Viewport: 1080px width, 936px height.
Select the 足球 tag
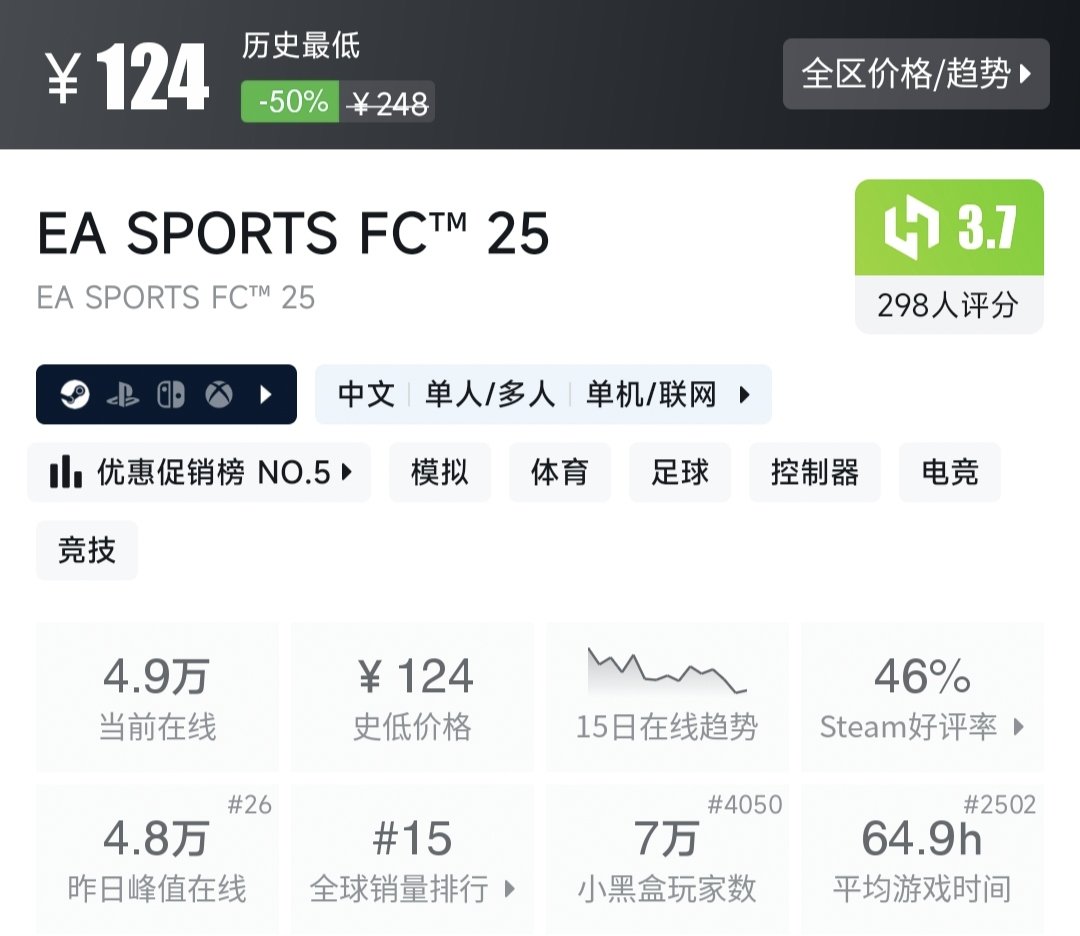tap(680, 473)
